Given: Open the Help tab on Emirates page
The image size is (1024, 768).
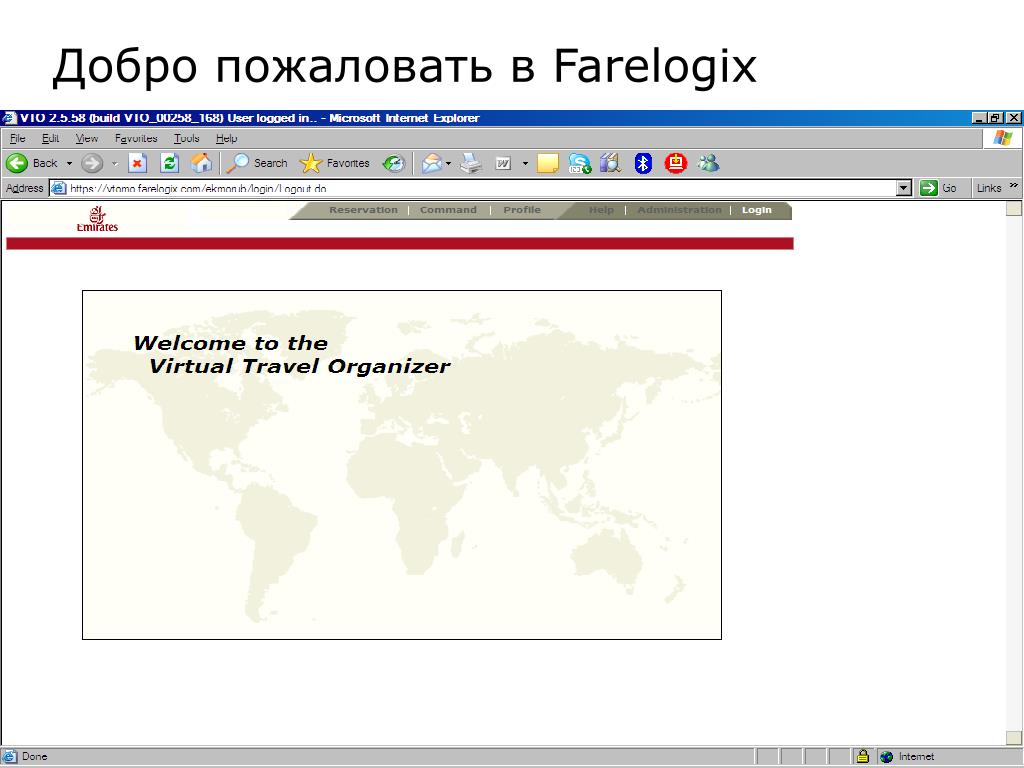Looking at the screenshot, I should coord(601,210).
